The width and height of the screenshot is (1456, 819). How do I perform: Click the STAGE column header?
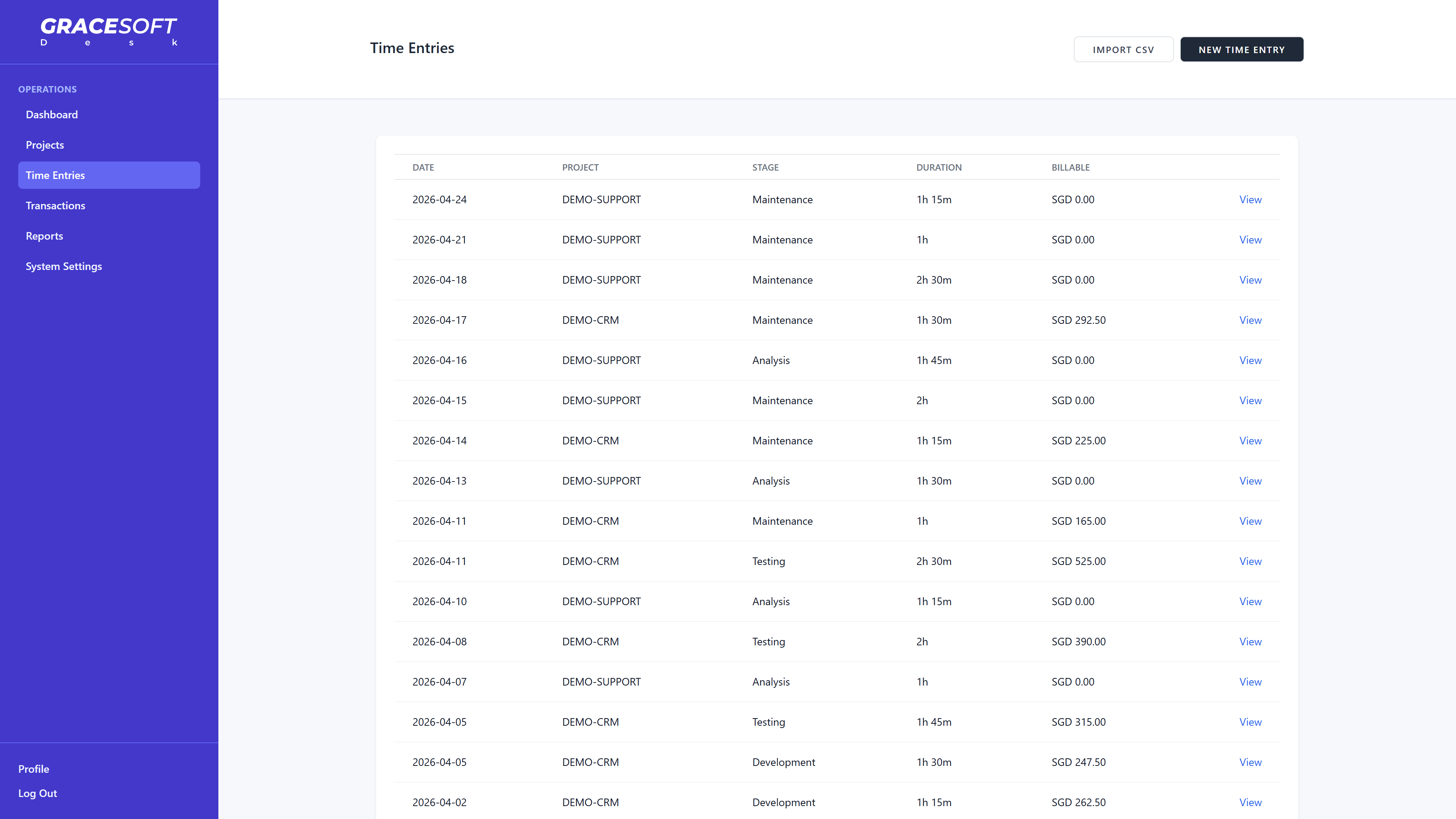click(765, 167)
